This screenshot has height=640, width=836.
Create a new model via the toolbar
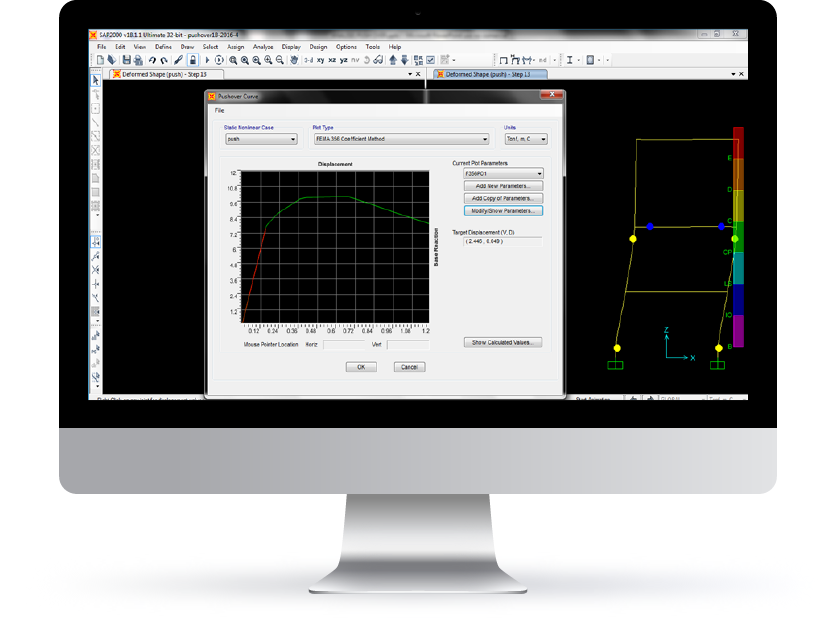(x=100, y=60)
